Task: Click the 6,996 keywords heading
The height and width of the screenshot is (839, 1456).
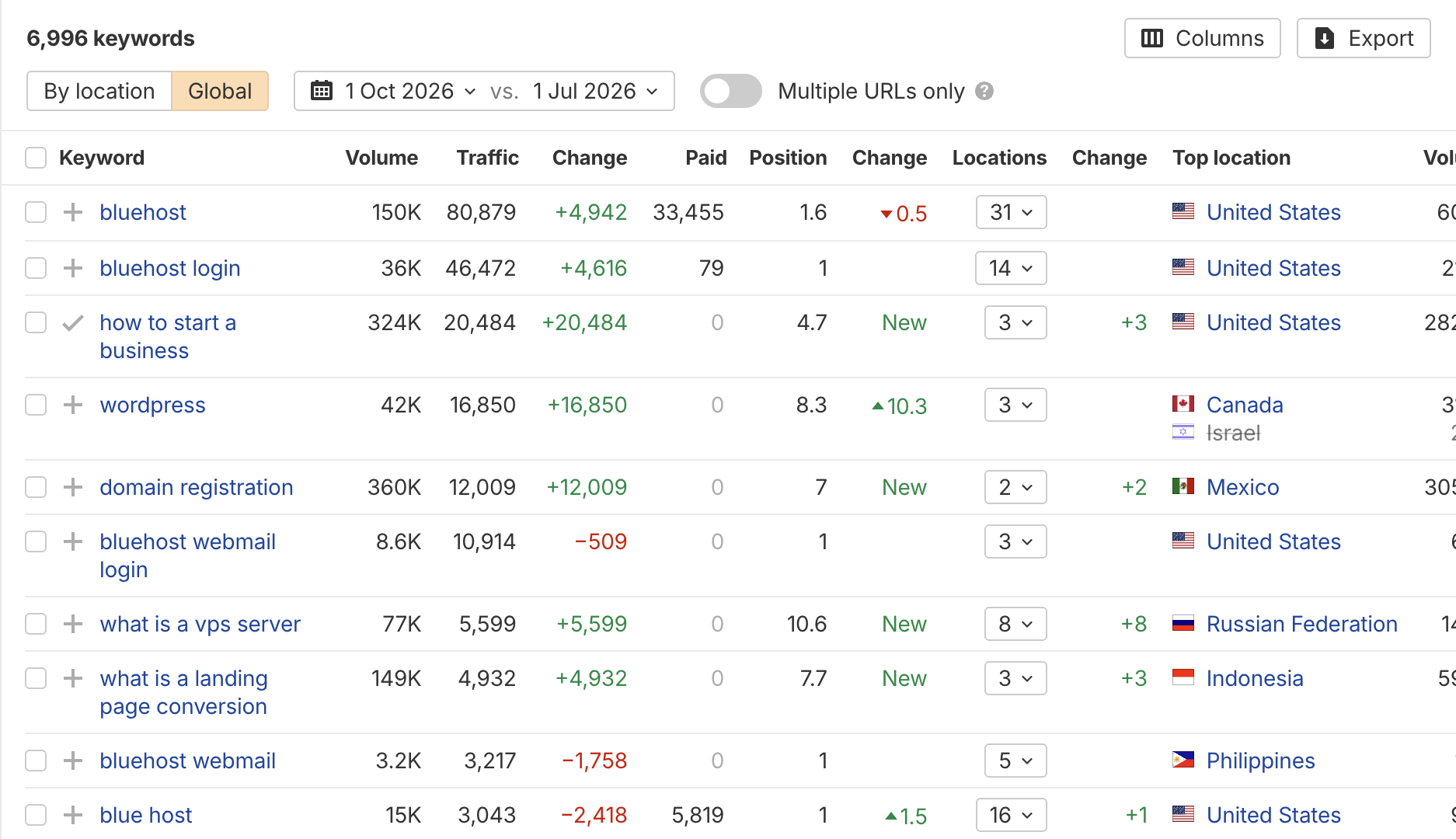Action: [110, 38]
